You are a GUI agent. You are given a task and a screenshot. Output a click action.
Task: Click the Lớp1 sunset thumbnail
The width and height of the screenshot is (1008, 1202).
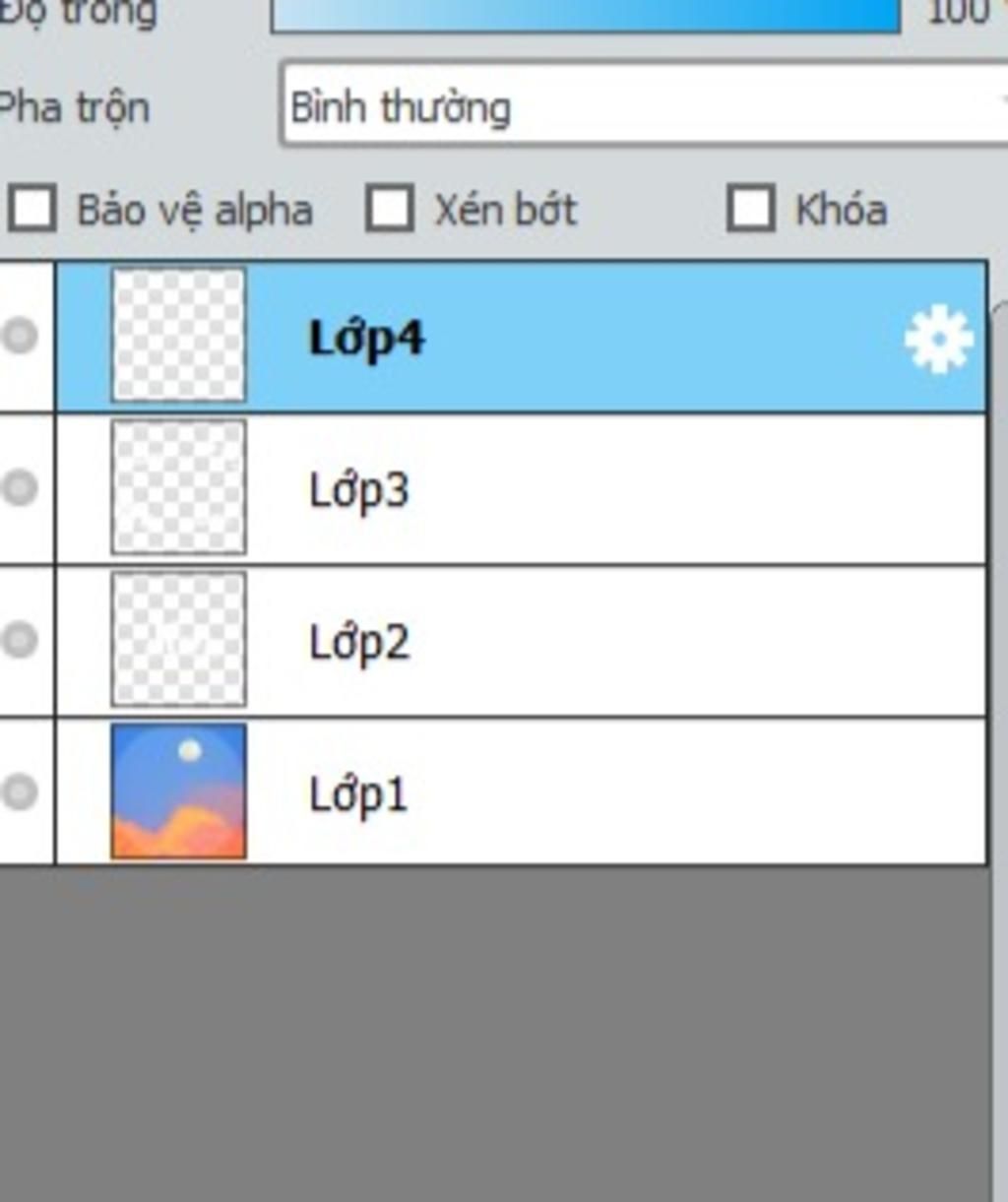(178, 791)
